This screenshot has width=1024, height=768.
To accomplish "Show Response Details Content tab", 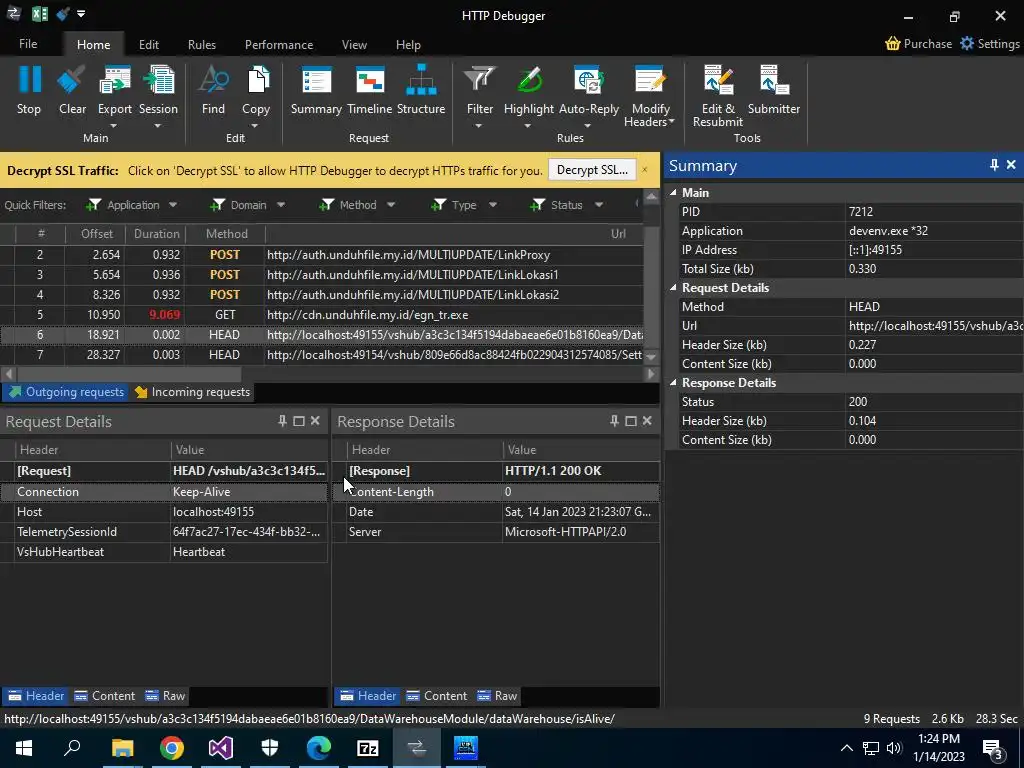I will point(436,696).
